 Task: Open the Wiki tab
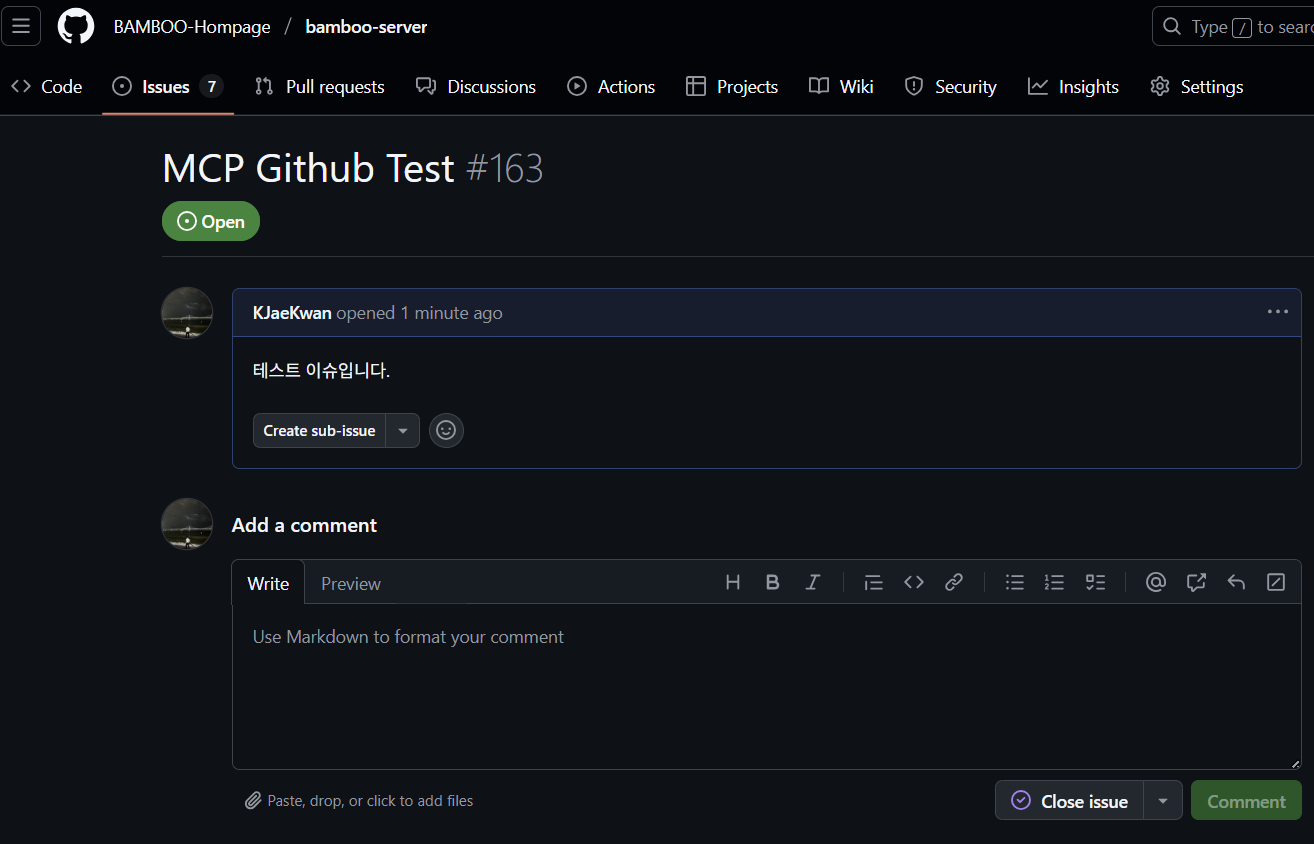coord(841,87)
